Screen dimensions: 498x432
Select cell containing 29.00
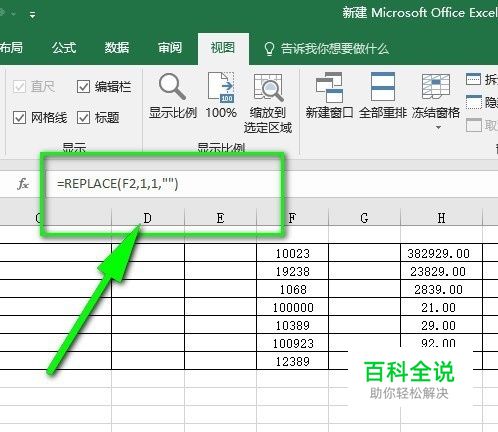pyautogui.click(x=441, y=325)
